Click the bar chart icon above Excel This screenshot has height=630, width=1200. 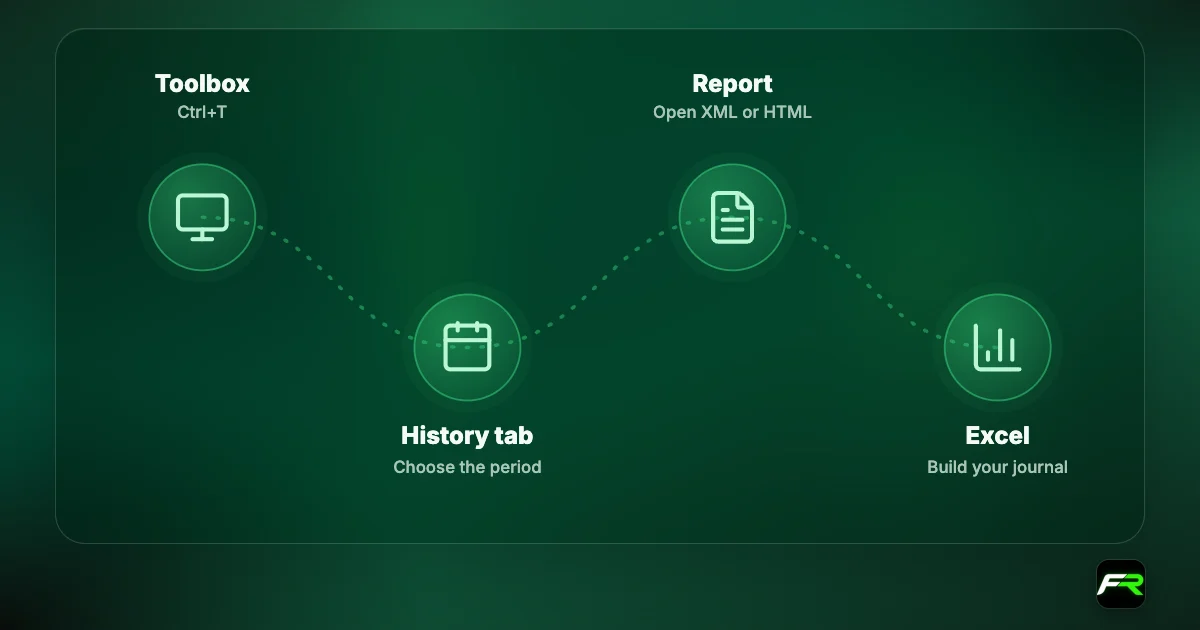click(997, 346)
